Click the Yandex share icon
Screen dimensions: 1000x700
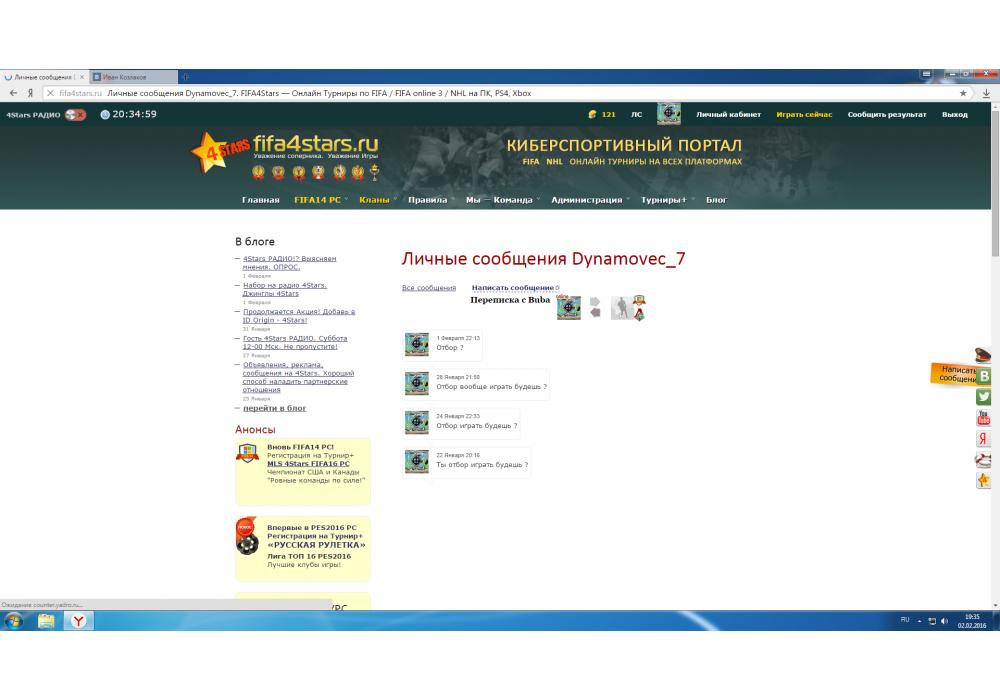coord(984,439)
